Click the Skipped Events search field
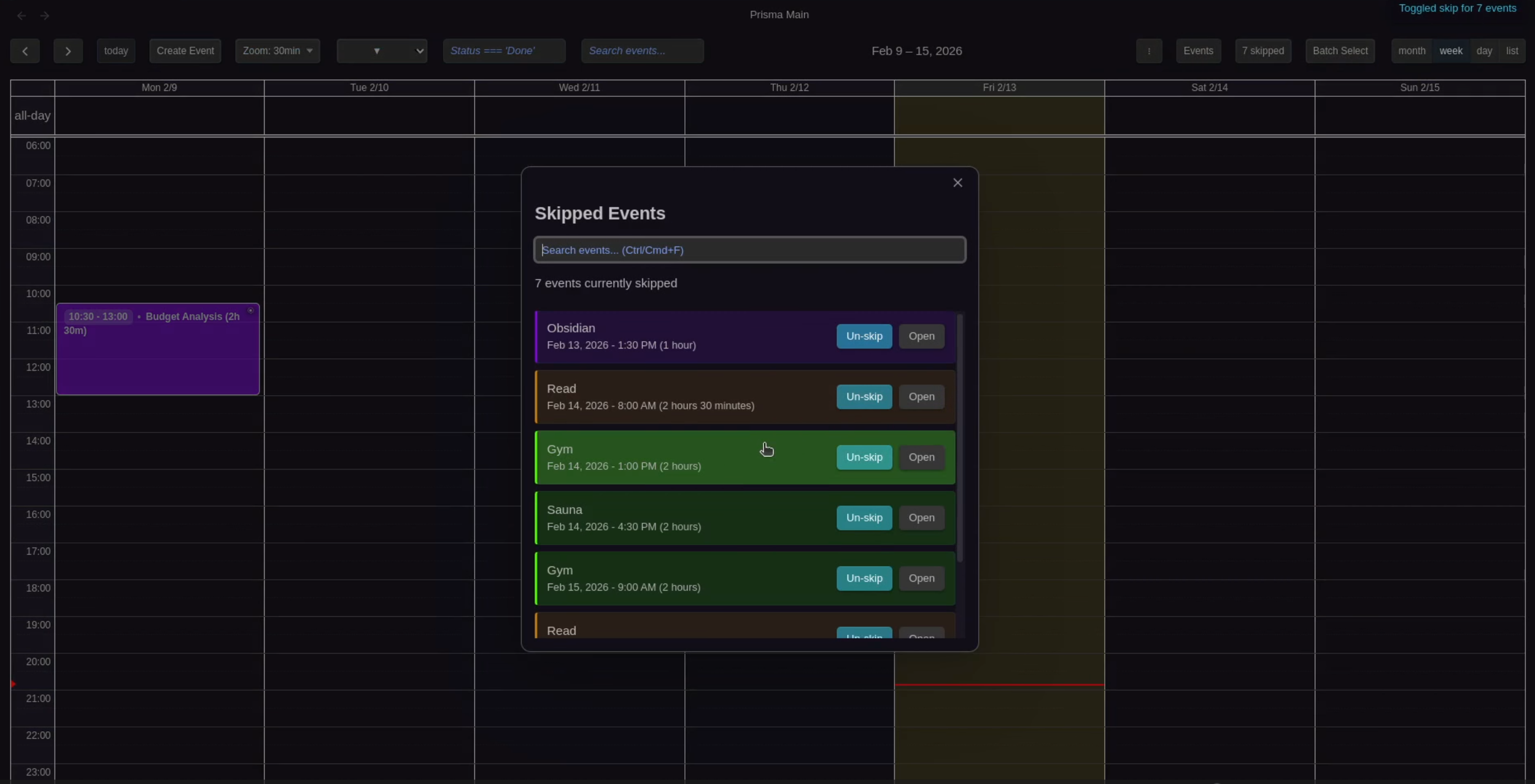 (x=749, y=250)
